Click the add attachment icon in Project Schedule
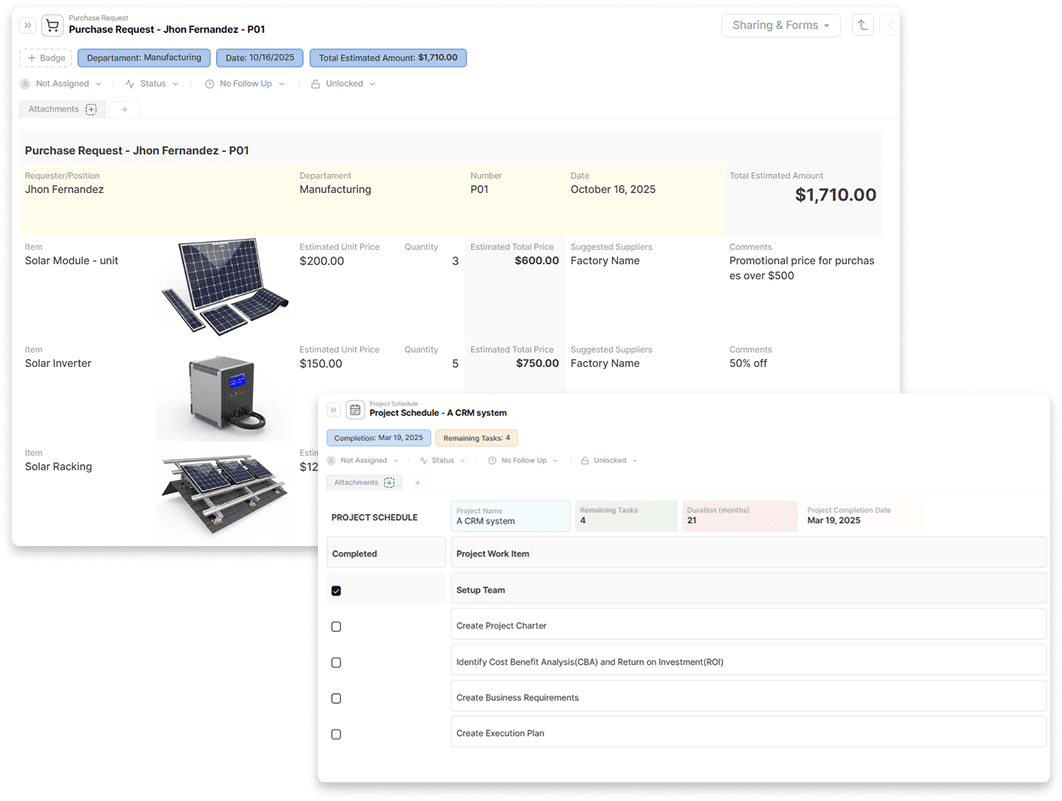 [390, 482]
